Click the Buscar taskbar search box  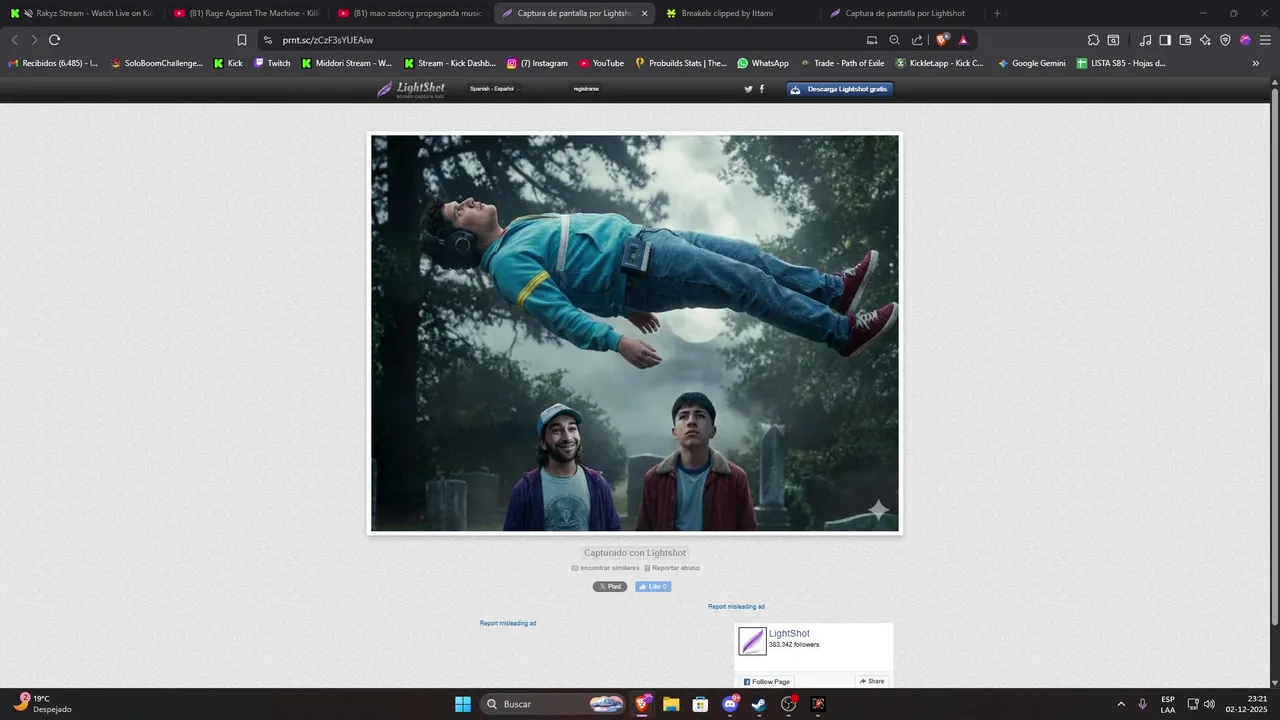click(554, 704)
